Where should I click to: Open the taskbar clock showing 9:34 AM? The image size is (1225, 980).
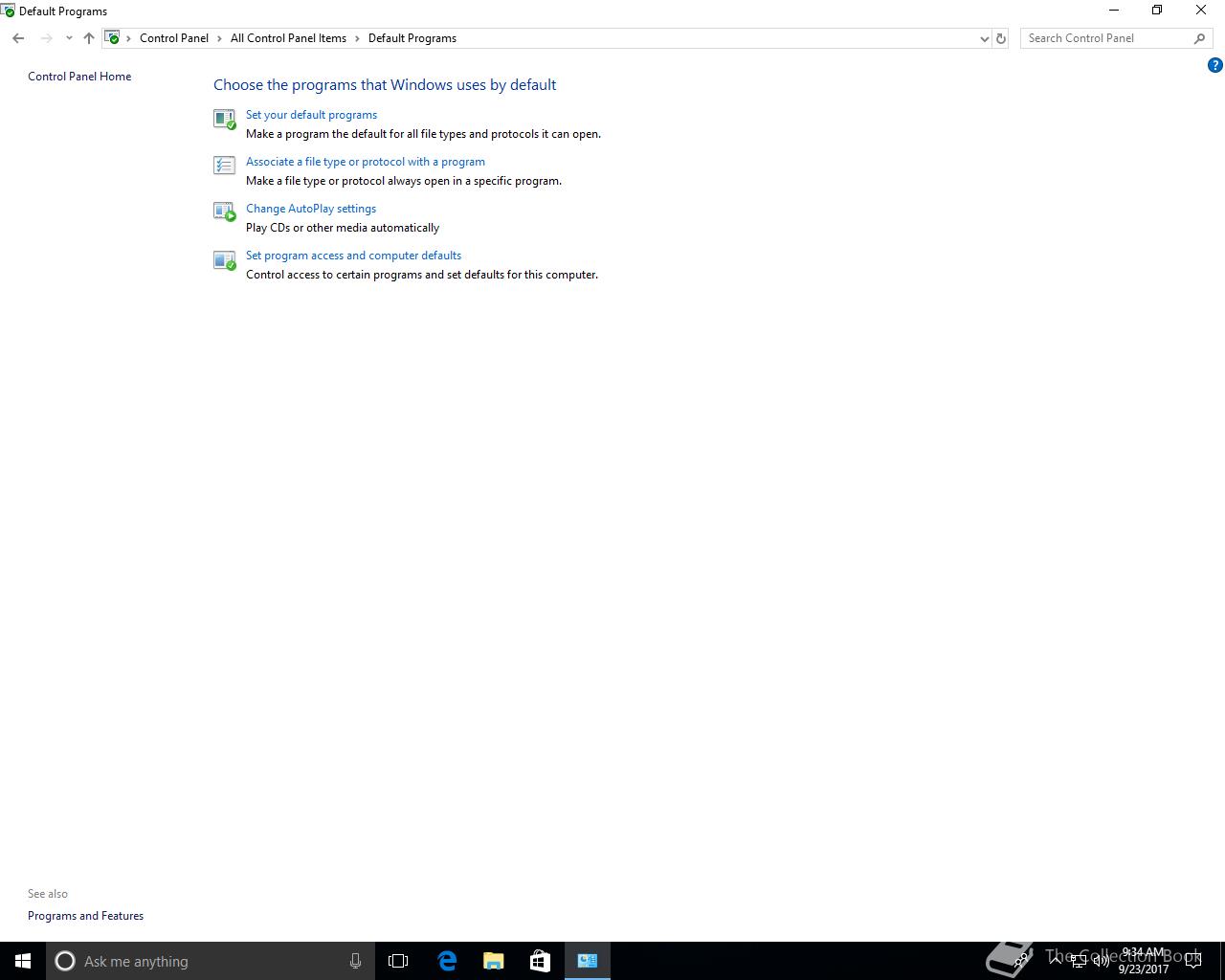1144,961
